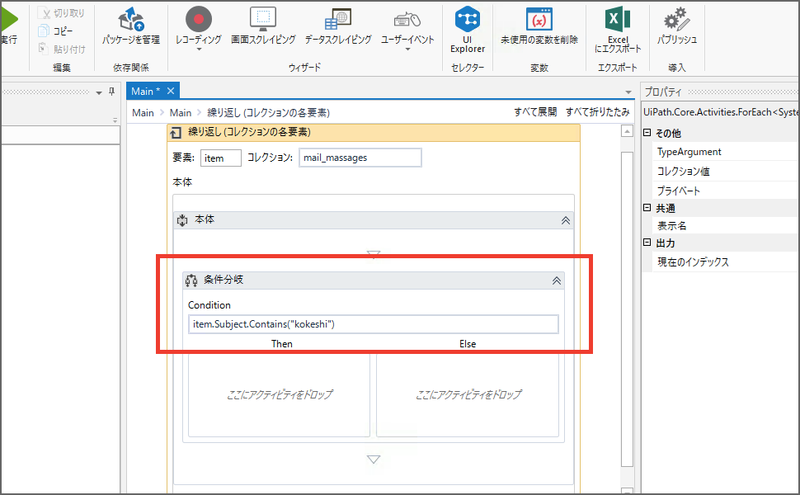Image resolution: width=800 pixels, height=495 pixels.
Task: Edit the 要素 item field
Action: coord(221,158)
